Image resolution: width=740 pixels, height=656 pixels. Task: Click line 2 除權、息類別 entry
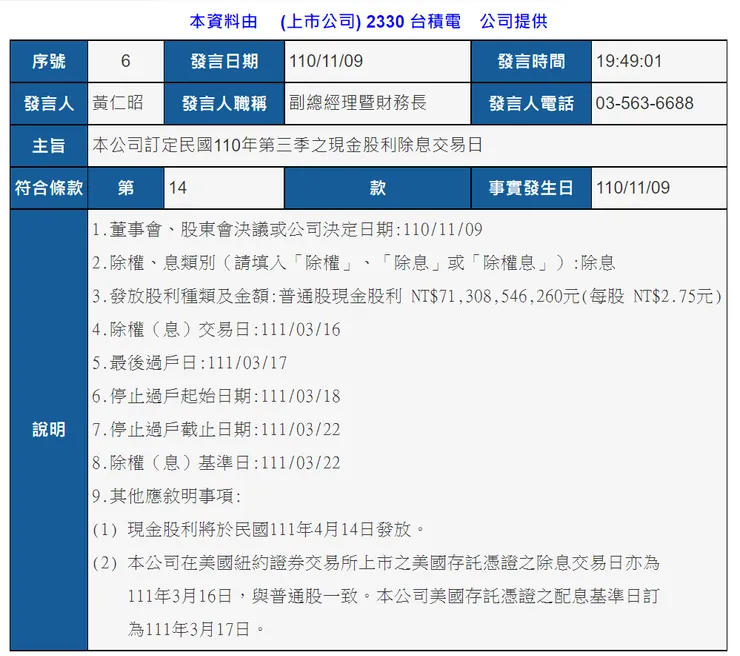coord(353,263)
